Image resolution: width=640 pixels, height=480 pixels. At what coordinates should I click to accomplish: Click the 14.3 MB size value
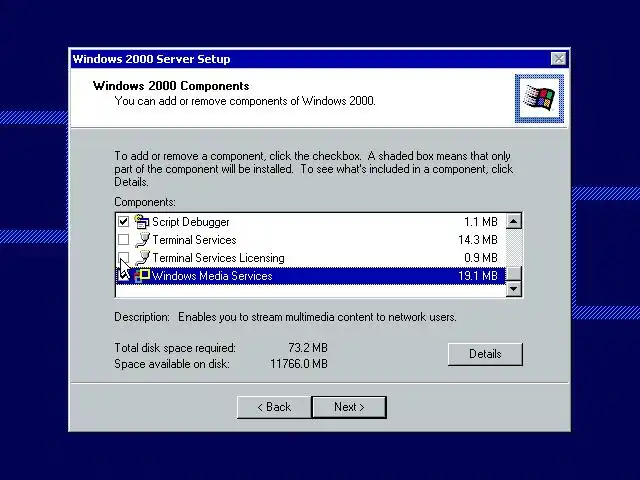478,240
